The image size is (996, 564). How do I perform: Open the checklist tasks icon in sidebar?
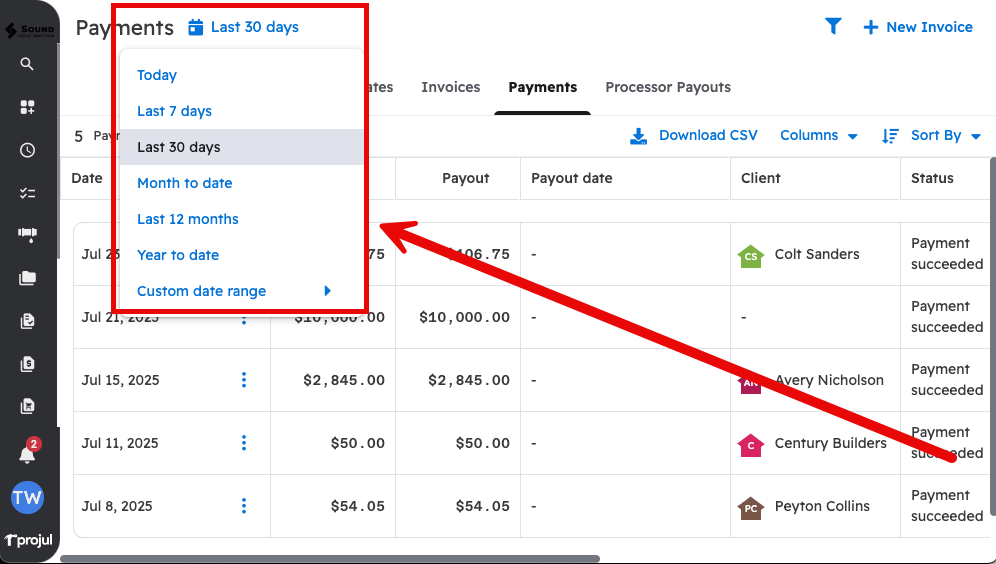pyautogui.click(x=27, y=193)
